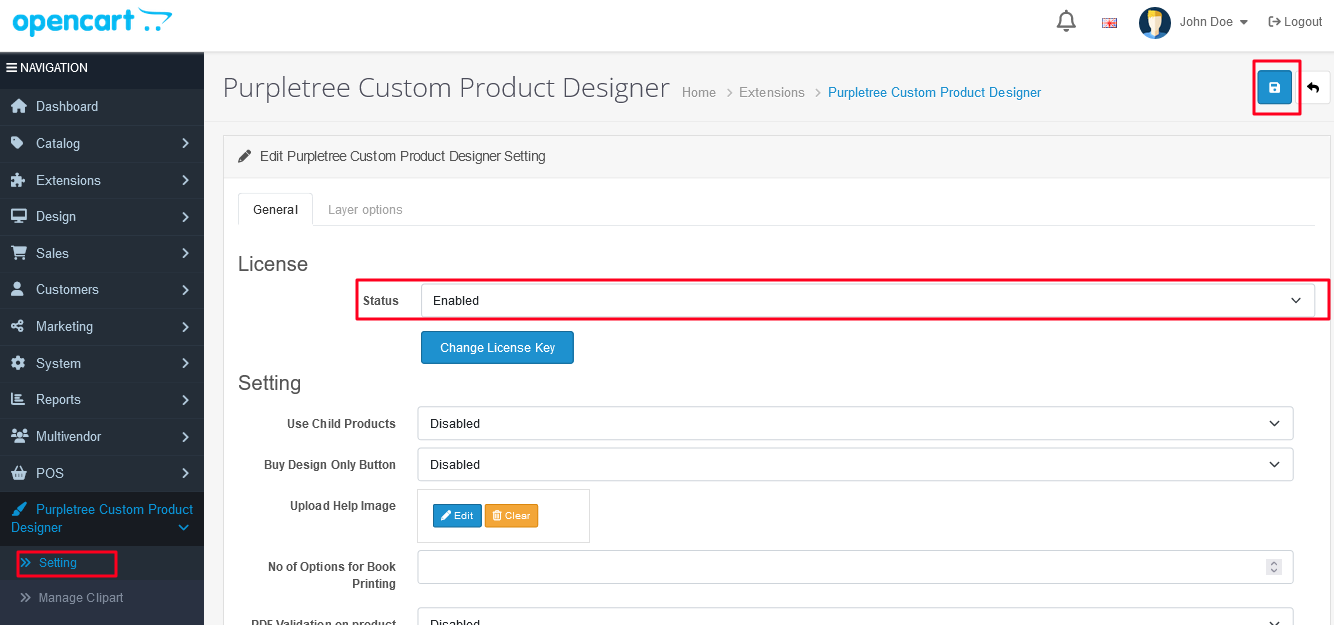Screen dimensions: 1334x625
Task: Click the Book Printing number stepper arrows
Action: click(1274, 566)
